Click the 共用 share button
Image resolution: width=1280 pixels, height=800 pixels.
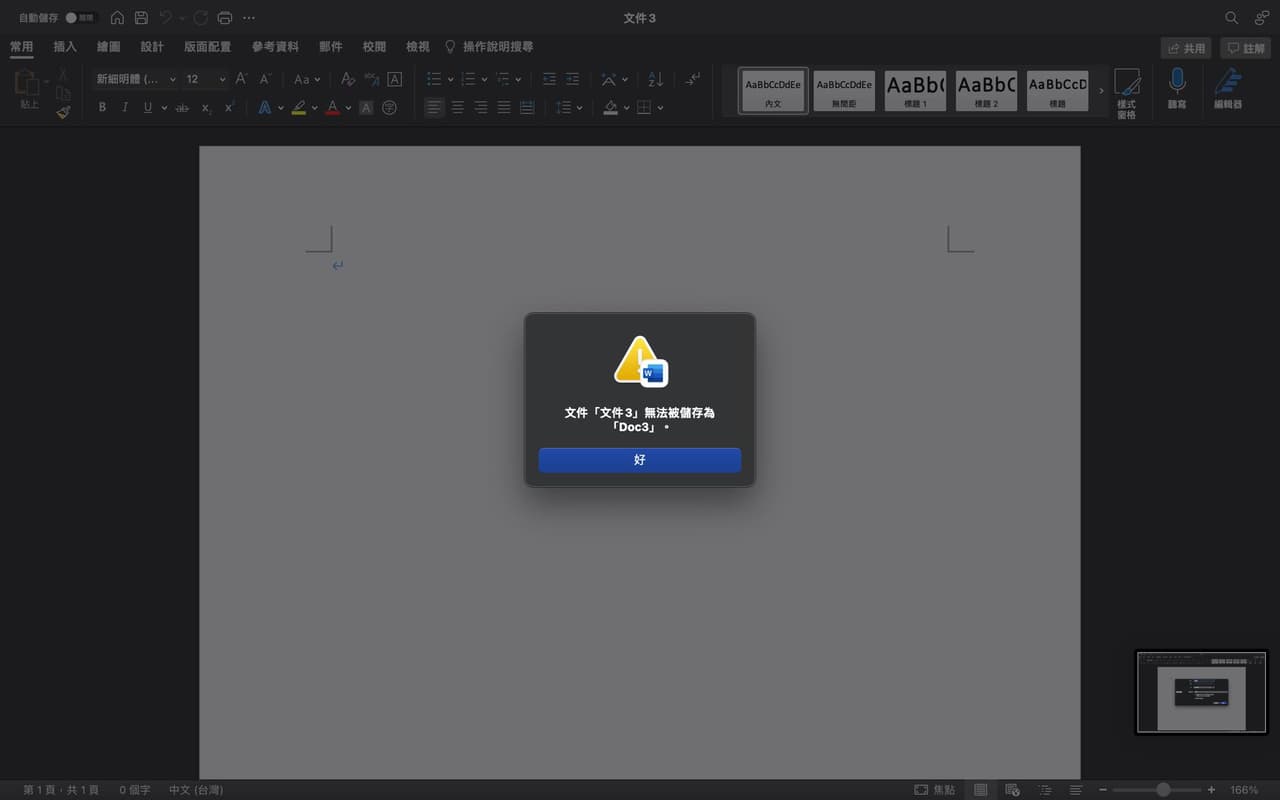point(1186,48)
